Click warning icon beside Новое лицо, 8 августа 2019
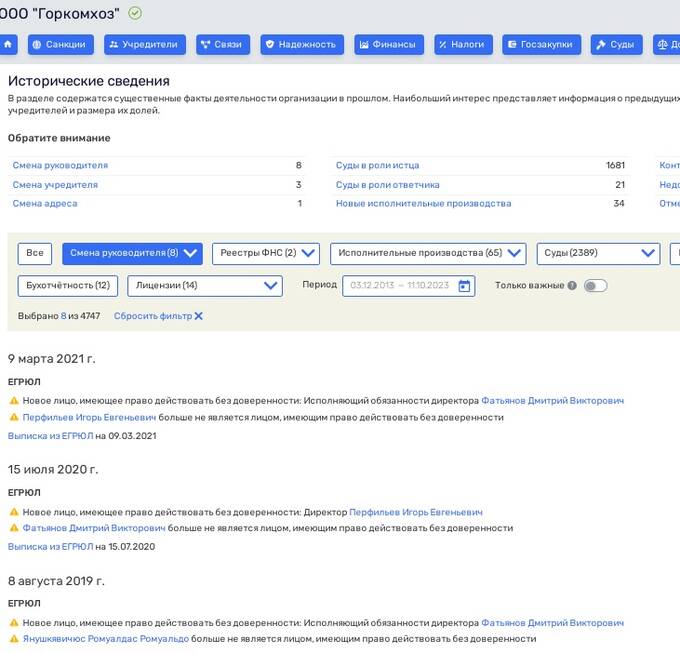The image size is (680, 653). (14, 623)
